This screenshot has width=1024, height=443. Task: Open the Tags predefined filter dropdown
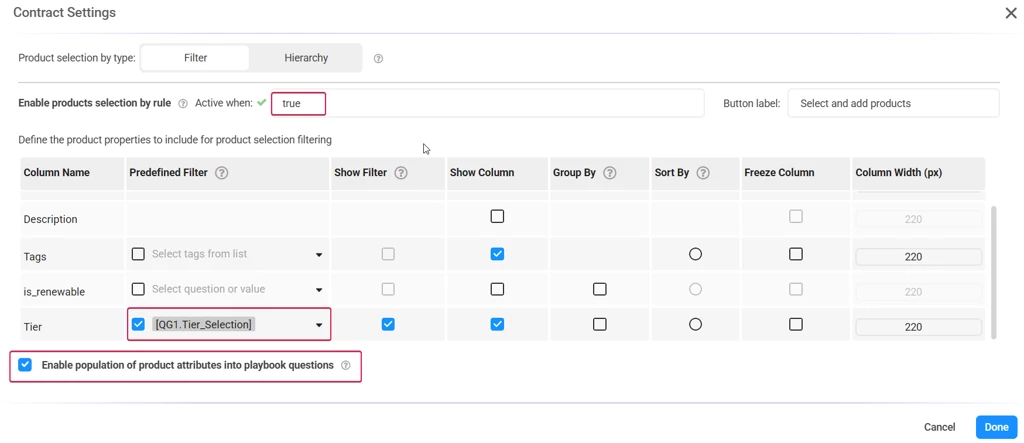click(x=319, y=255)
